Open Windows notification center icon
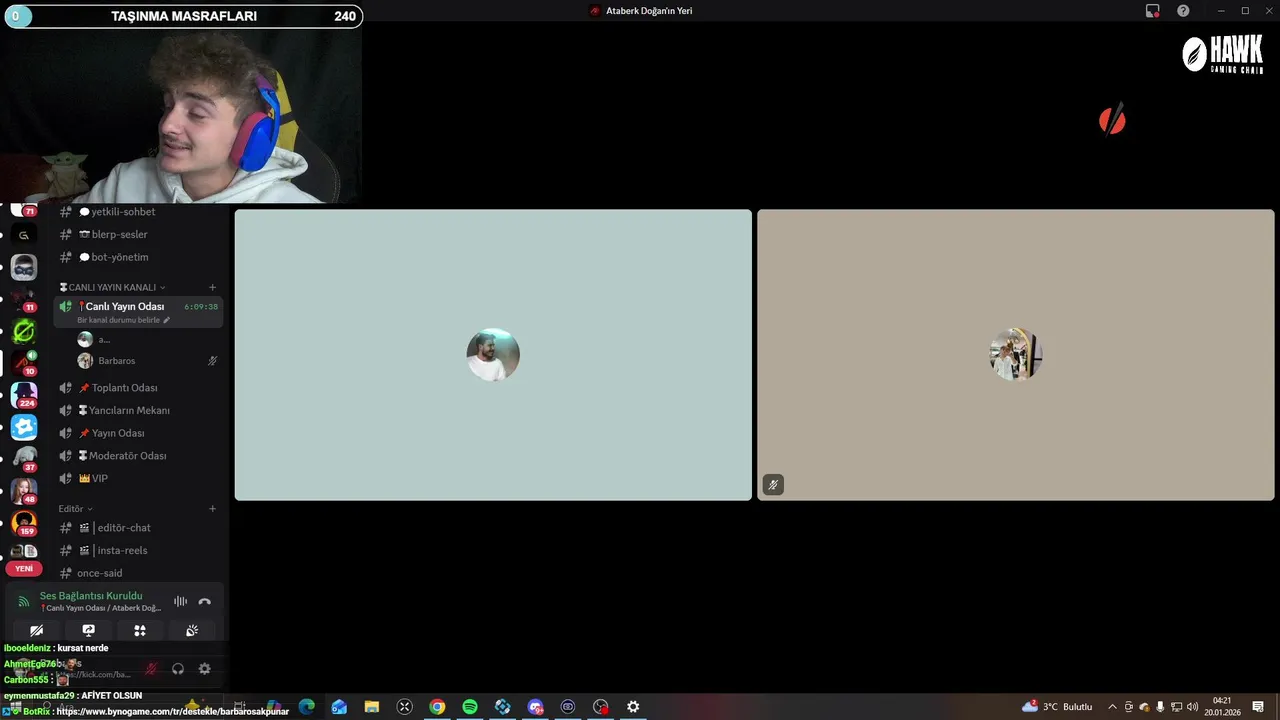 (1258, 707)
